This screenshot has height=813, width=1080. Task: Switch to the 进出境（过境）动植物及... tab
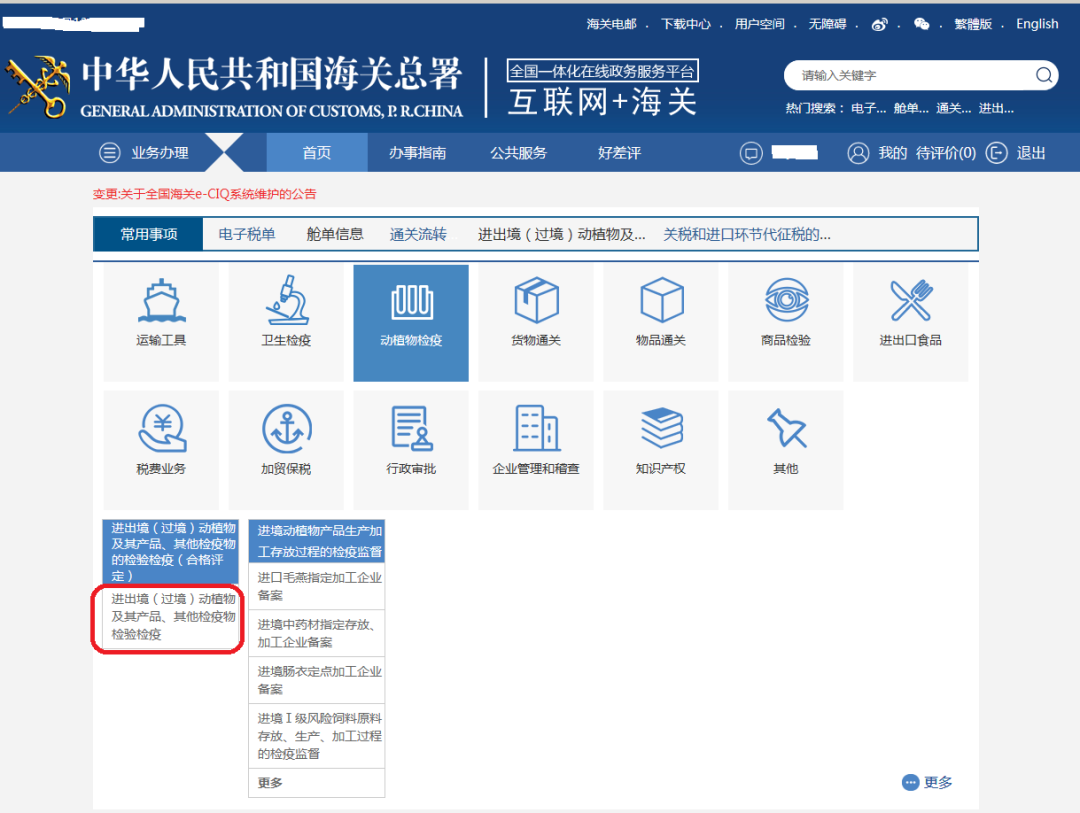point(561,234)
